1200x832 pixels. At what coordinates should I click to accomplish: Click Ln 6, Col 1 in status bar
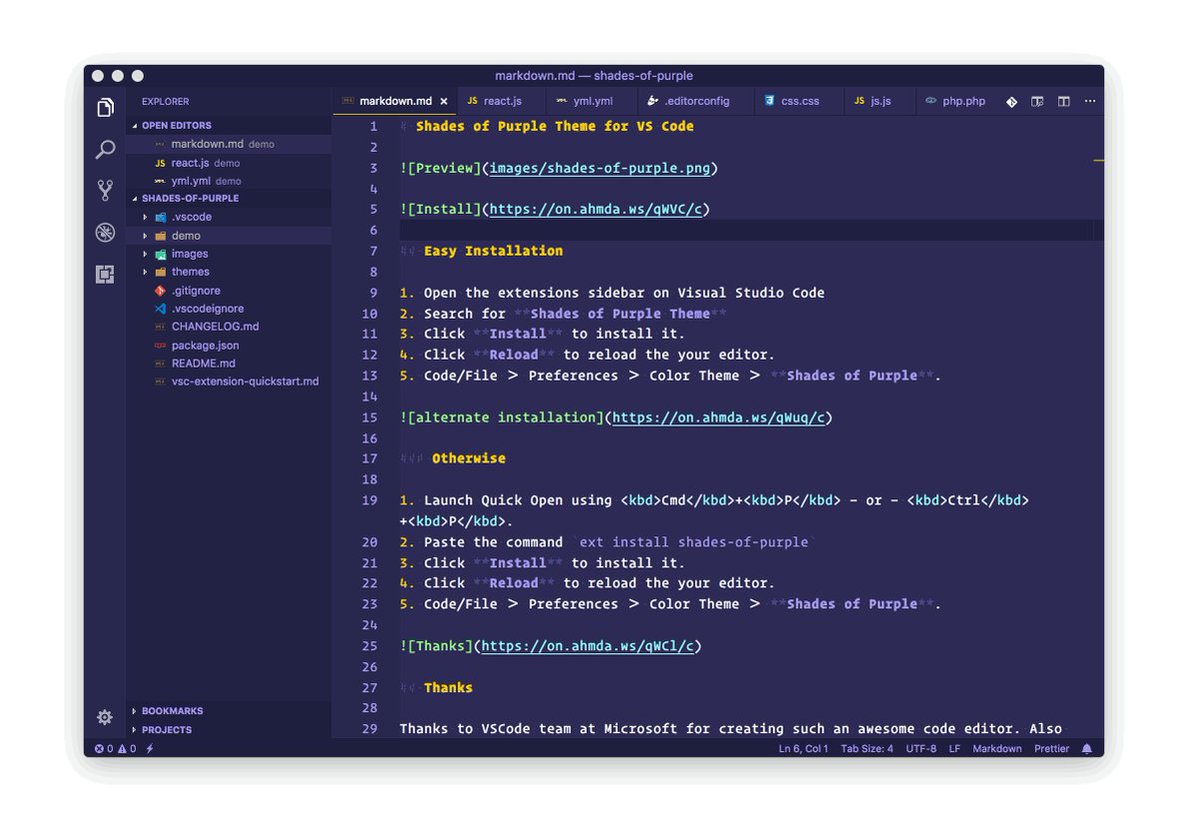pyautogui.click(x=804, y=749)
